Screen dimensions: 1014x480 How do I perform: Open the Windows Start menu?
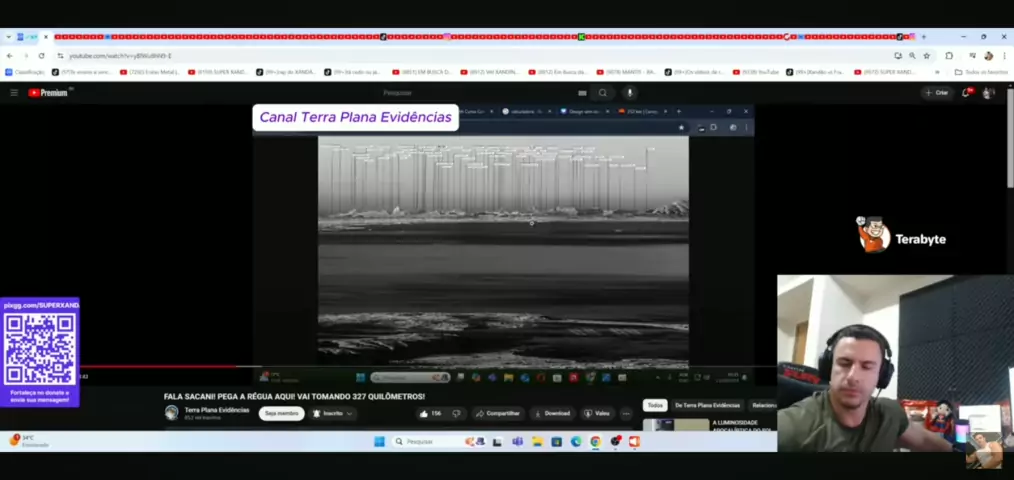(x=379, y=441)
